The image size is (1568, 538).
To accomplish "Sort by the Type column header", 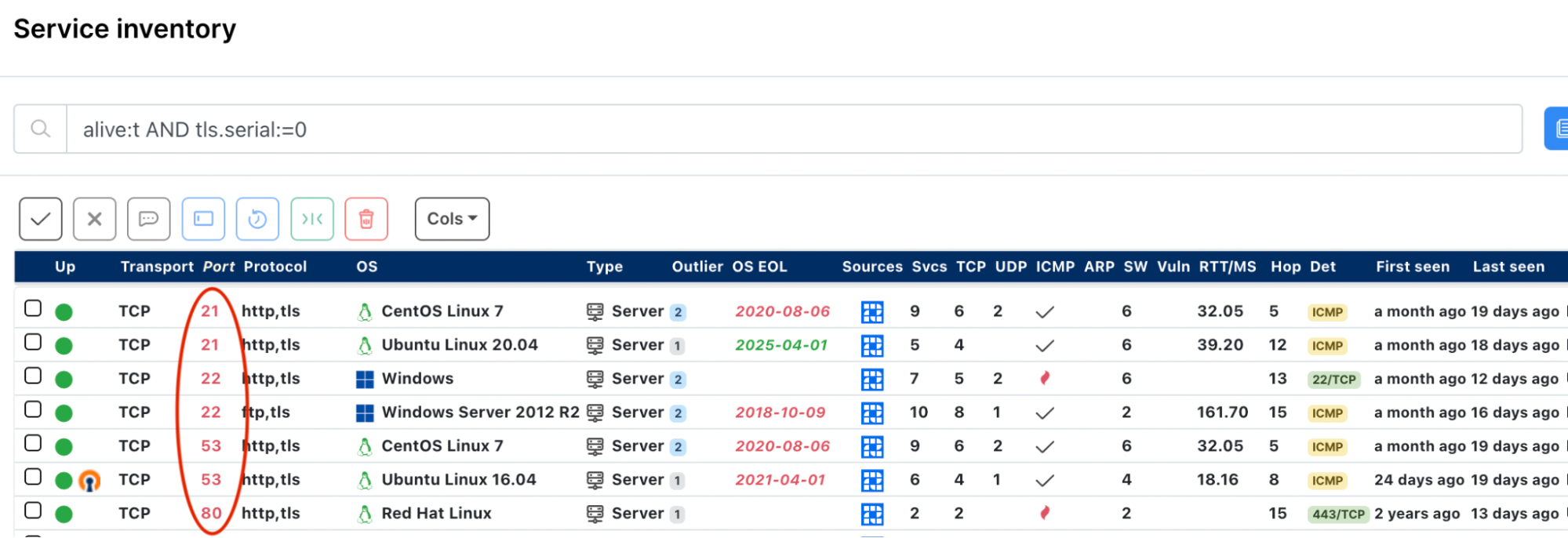I will (x=605, y=267).
